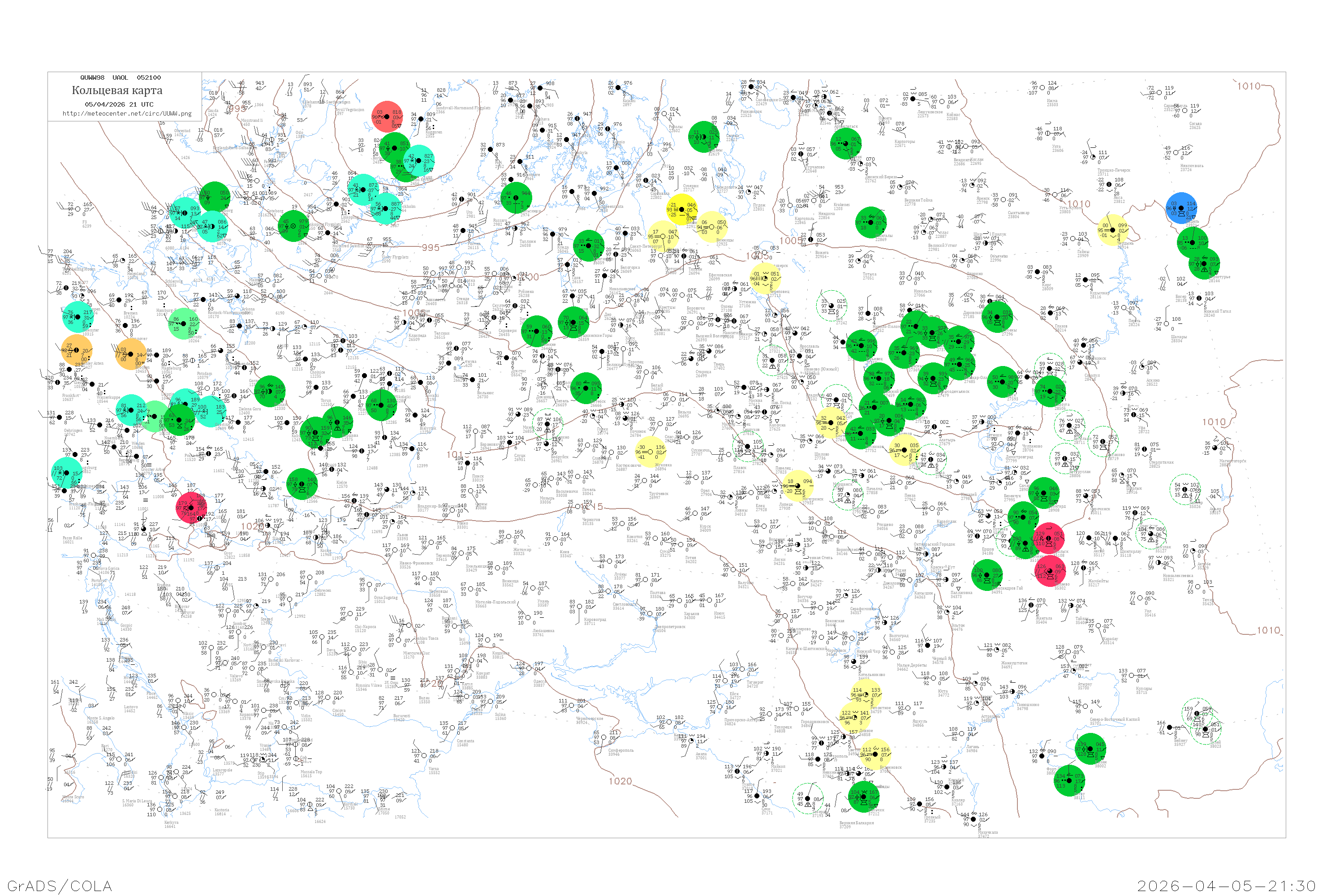The height and width of the screenshot is (896, 1344).
Task: Click the red station circle near top
Action: 388,116
